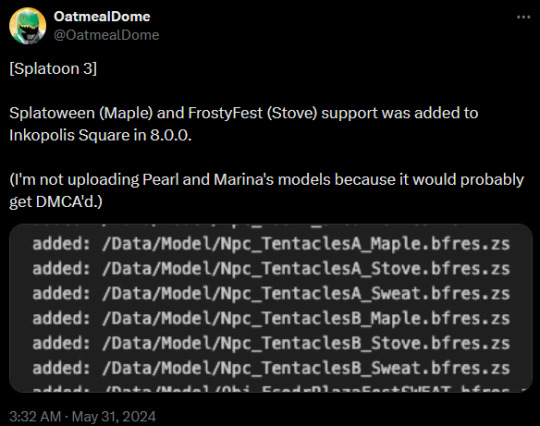
Task: Open the three-dot more options menu
Action: tap(523, 17)
